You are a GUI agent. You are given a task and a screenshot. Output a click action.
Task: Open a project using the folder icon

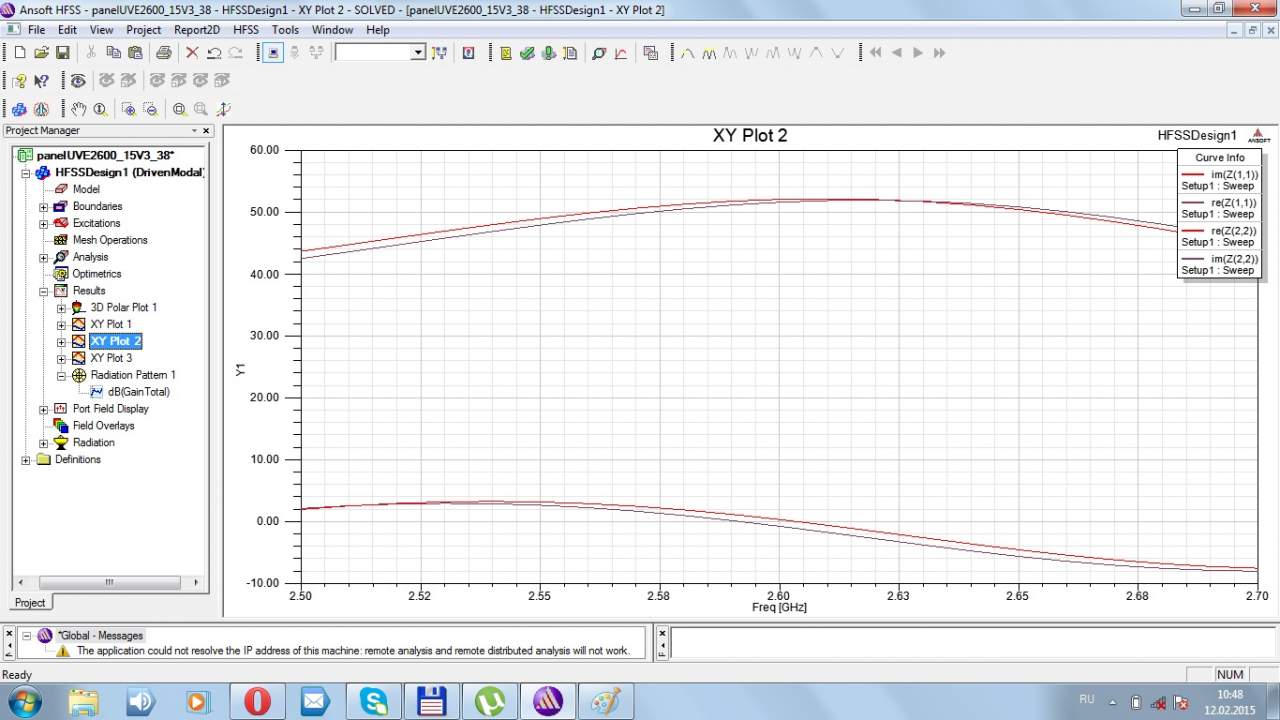[41, 52]
